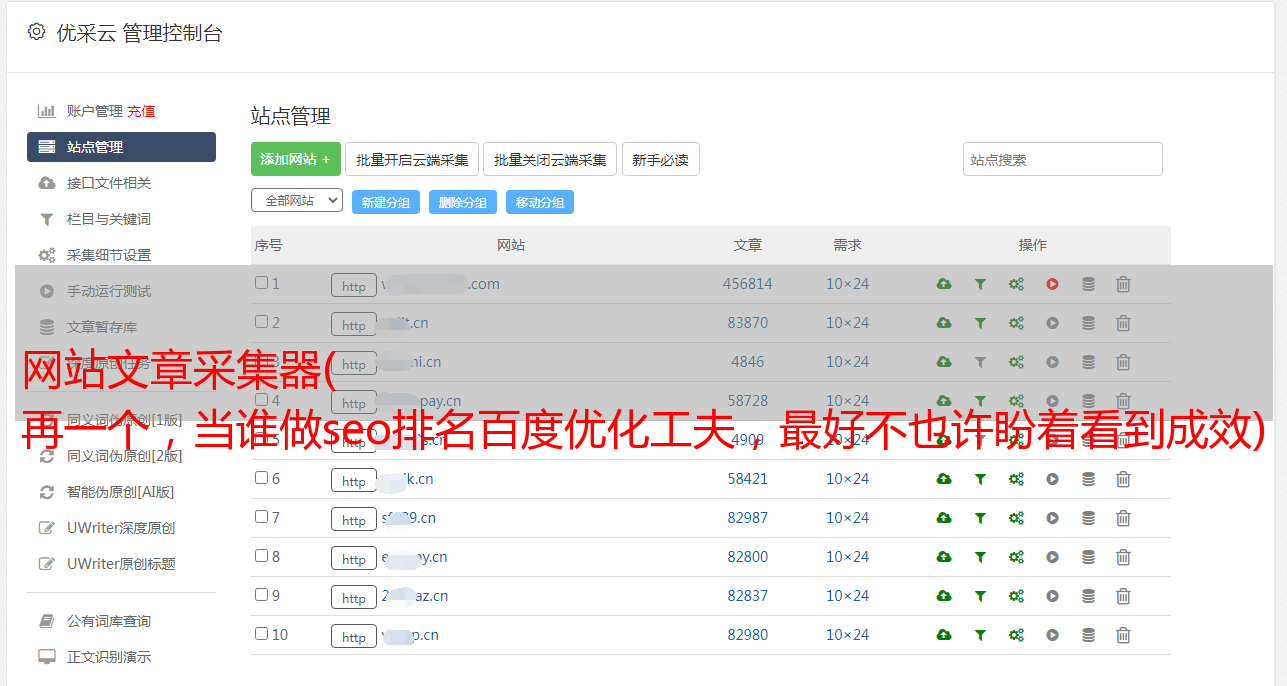The image size is (1287, 686).
Task: Click the play icon in row 2
Action: [x=1052, y=323]
